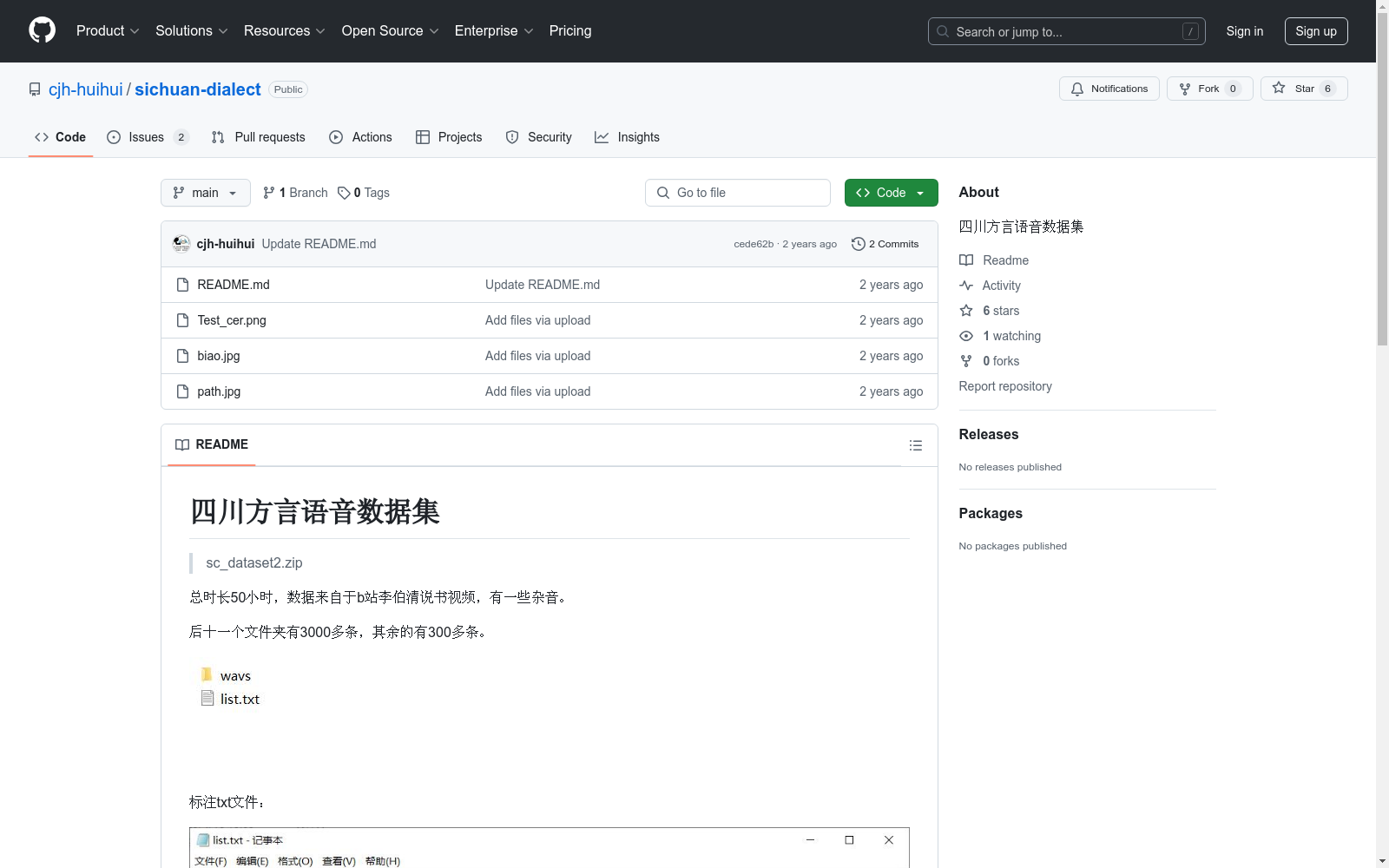
Task: Open commit hash cede62b
Action: (x=754, y=244)
